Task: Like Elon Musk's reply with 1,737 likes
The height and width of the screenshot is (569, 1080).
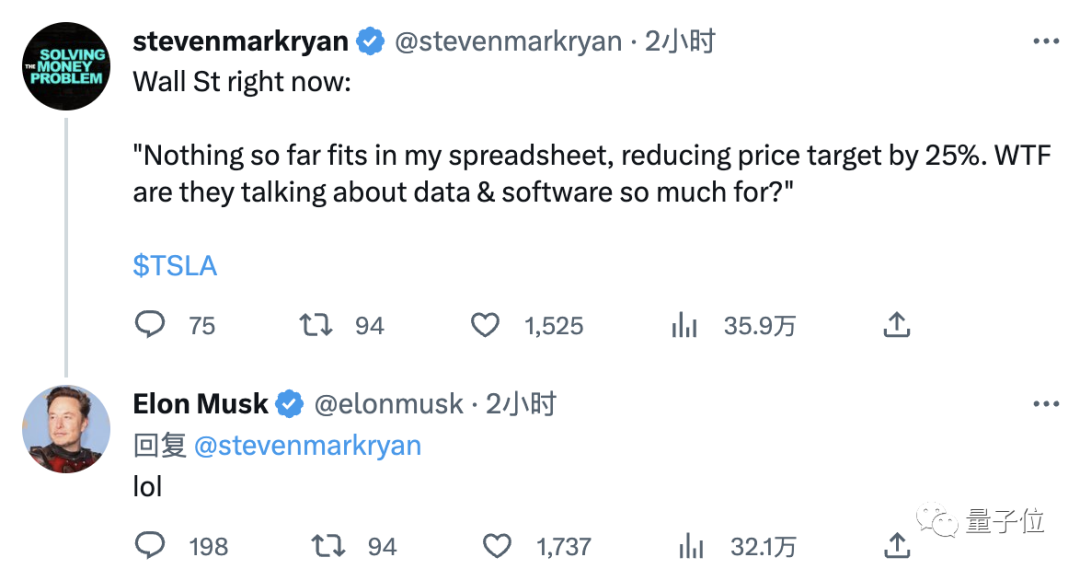Action: click(x=497, y=546)
